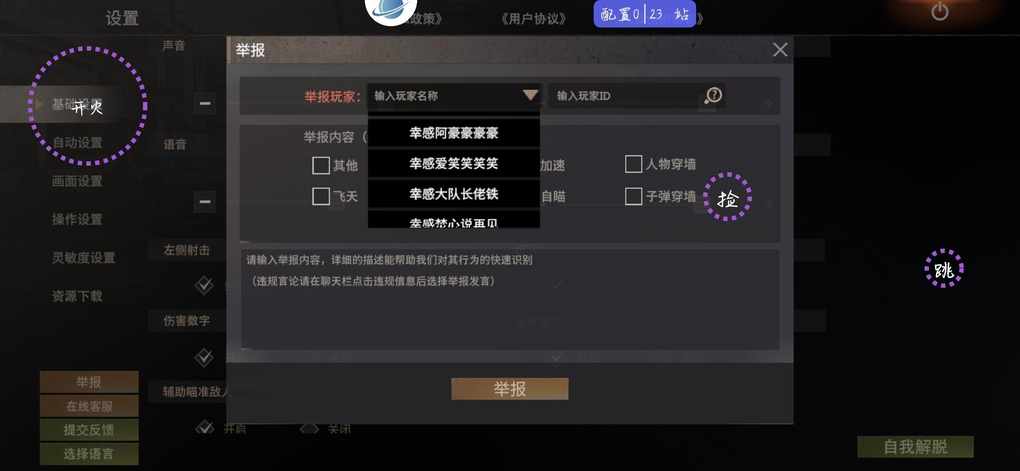1020x471 pixels.
Task: Check the 其他 checkbox
Action: 321,165
